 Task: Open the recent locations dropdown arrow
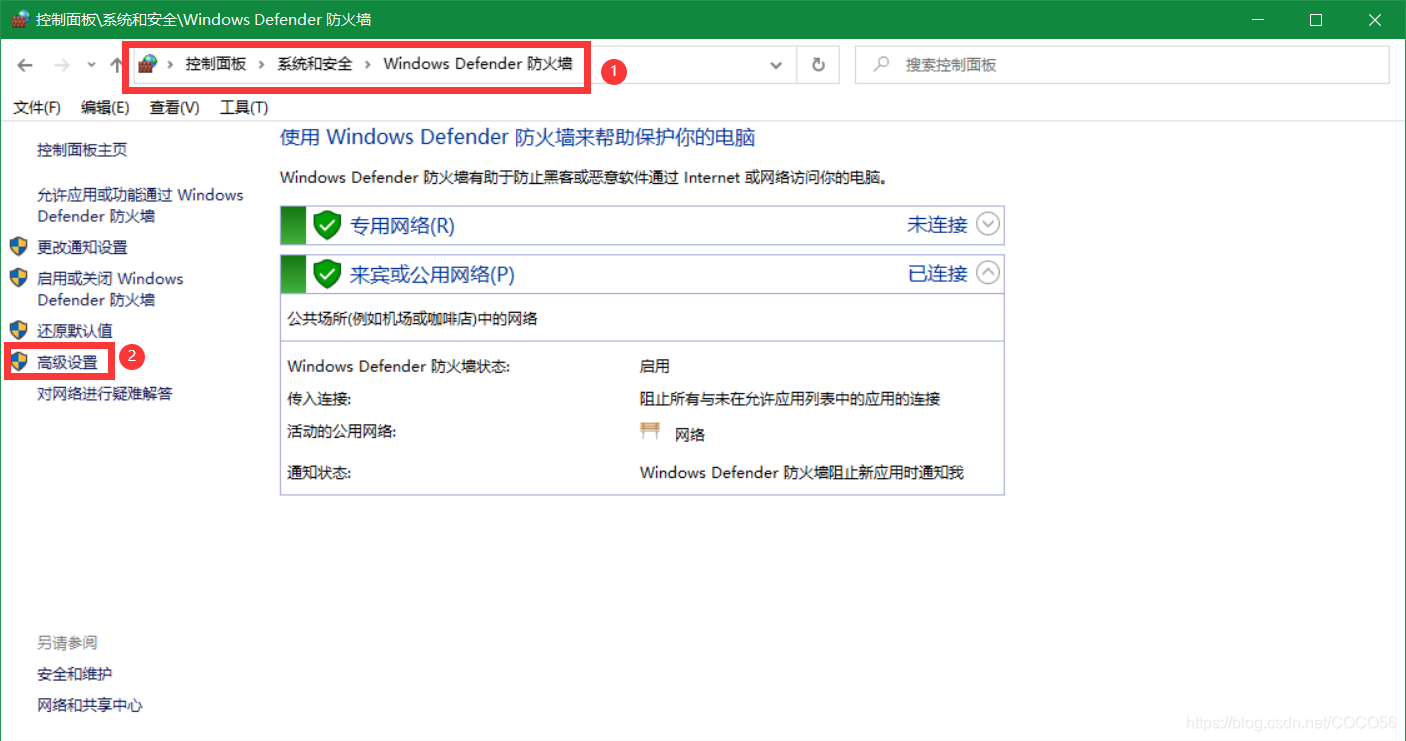coord(91,65)
